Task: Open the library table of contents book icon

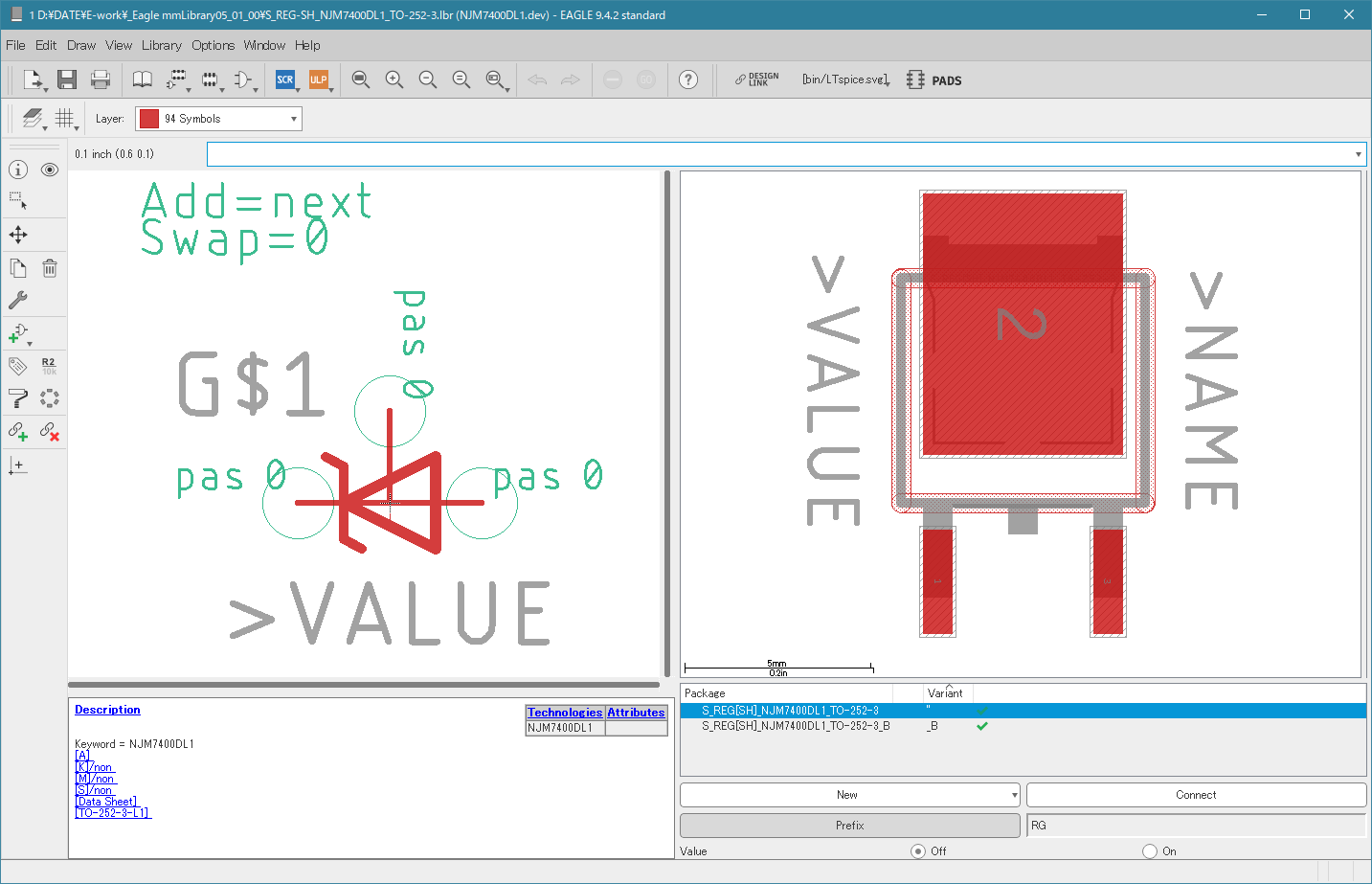Action: (x=142, y=79)
